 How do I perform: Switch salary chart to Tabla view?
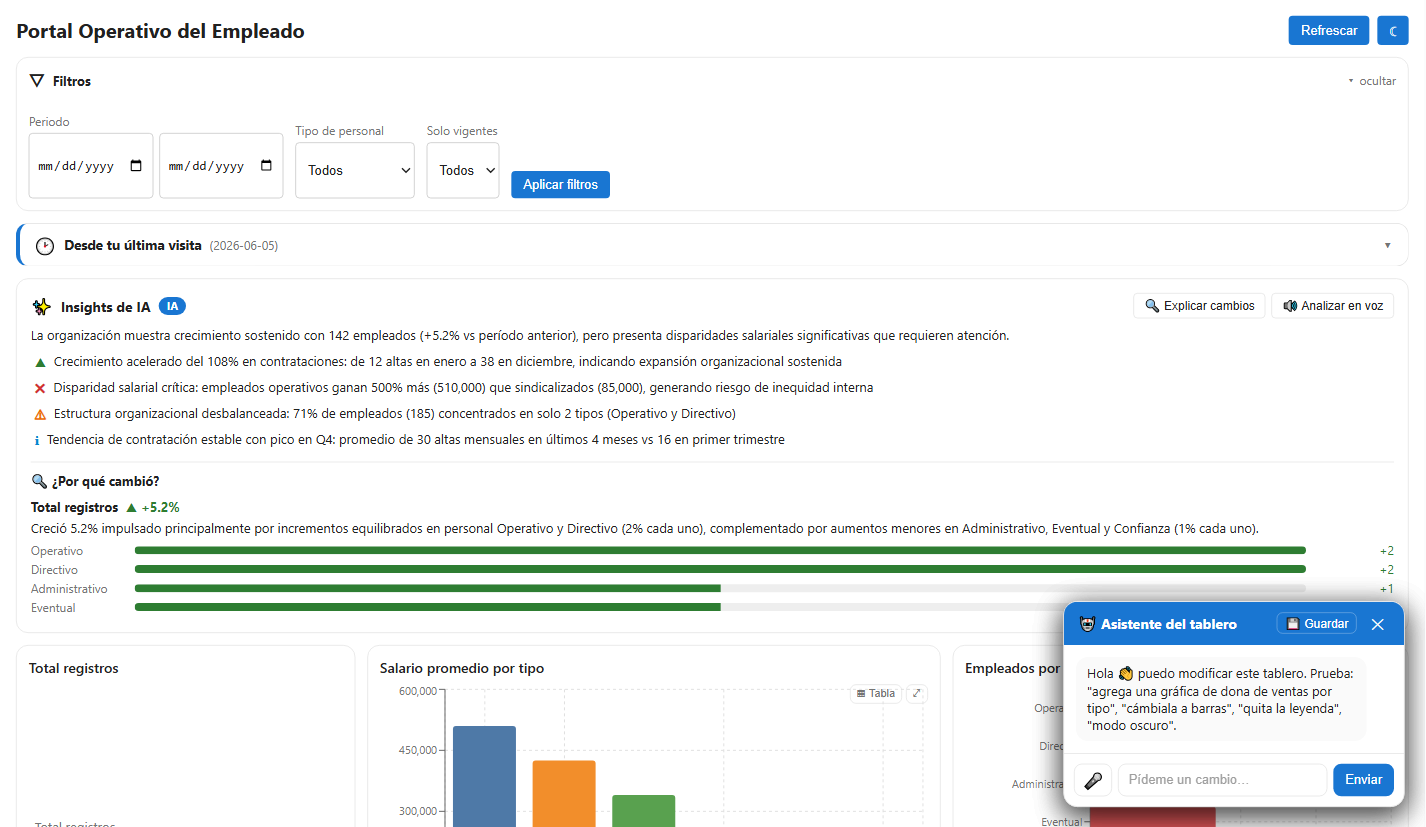tap(876, 693)
